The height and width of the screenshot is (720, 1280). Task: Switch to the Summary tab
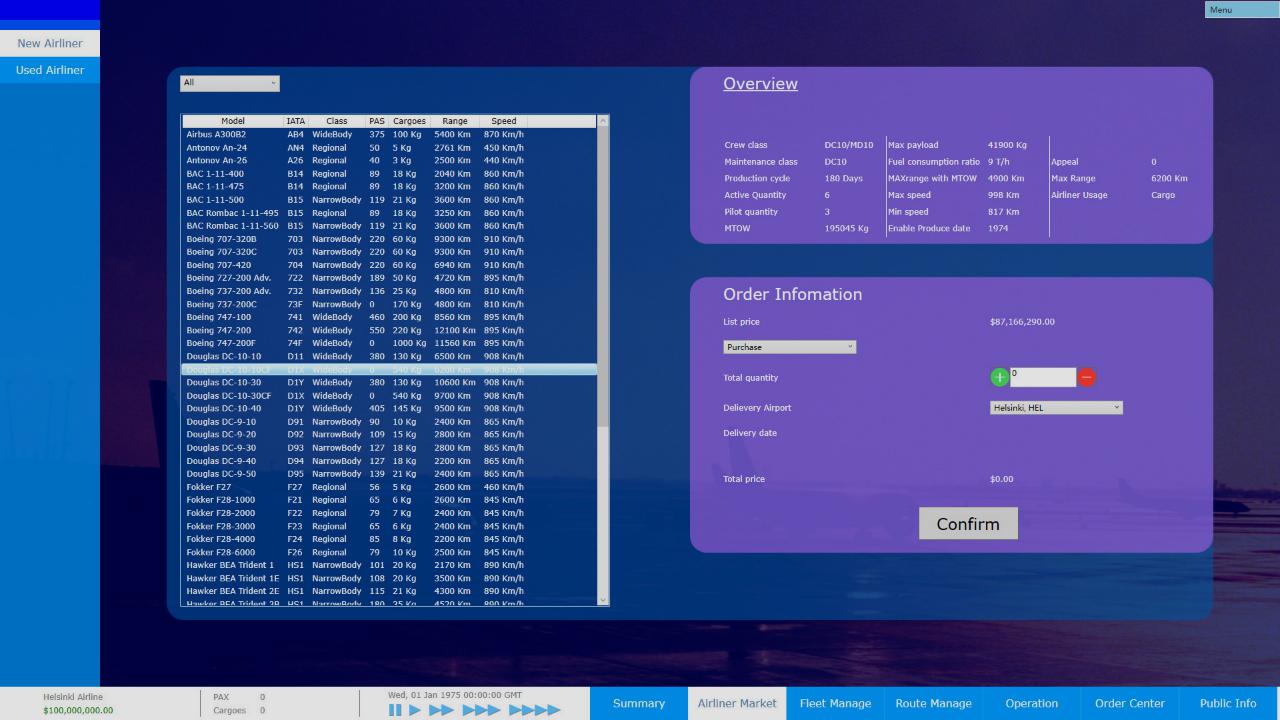(x=638, y=703)
